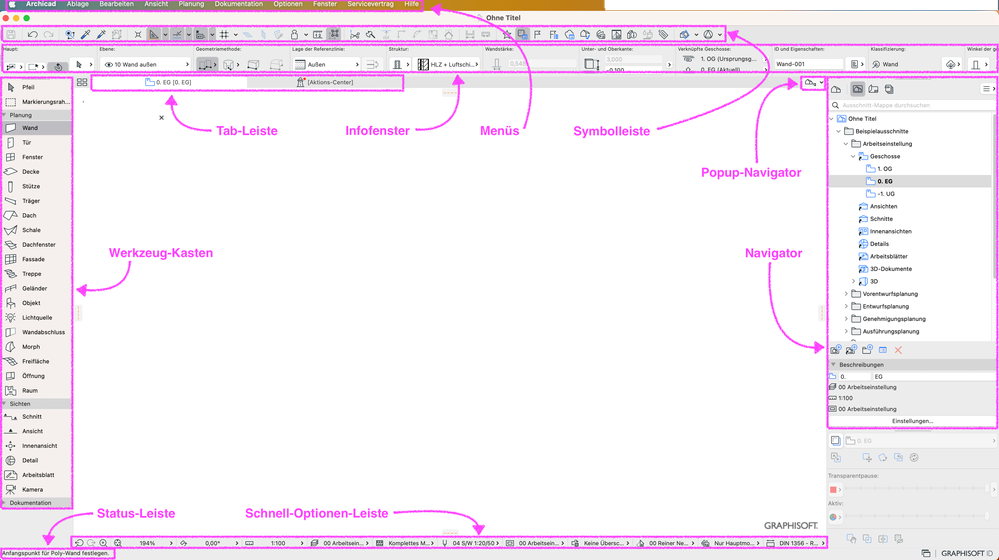Switch Navigator to the project map icon

coord(836,89)
